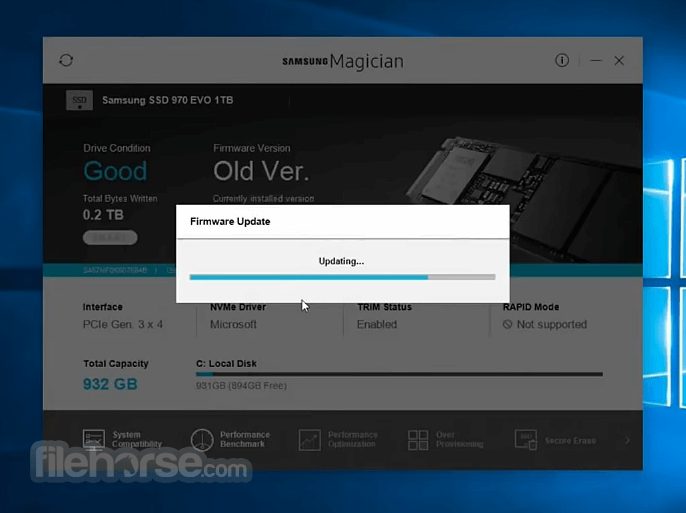Open Over Provisioning grid icon

click(418, 440)
